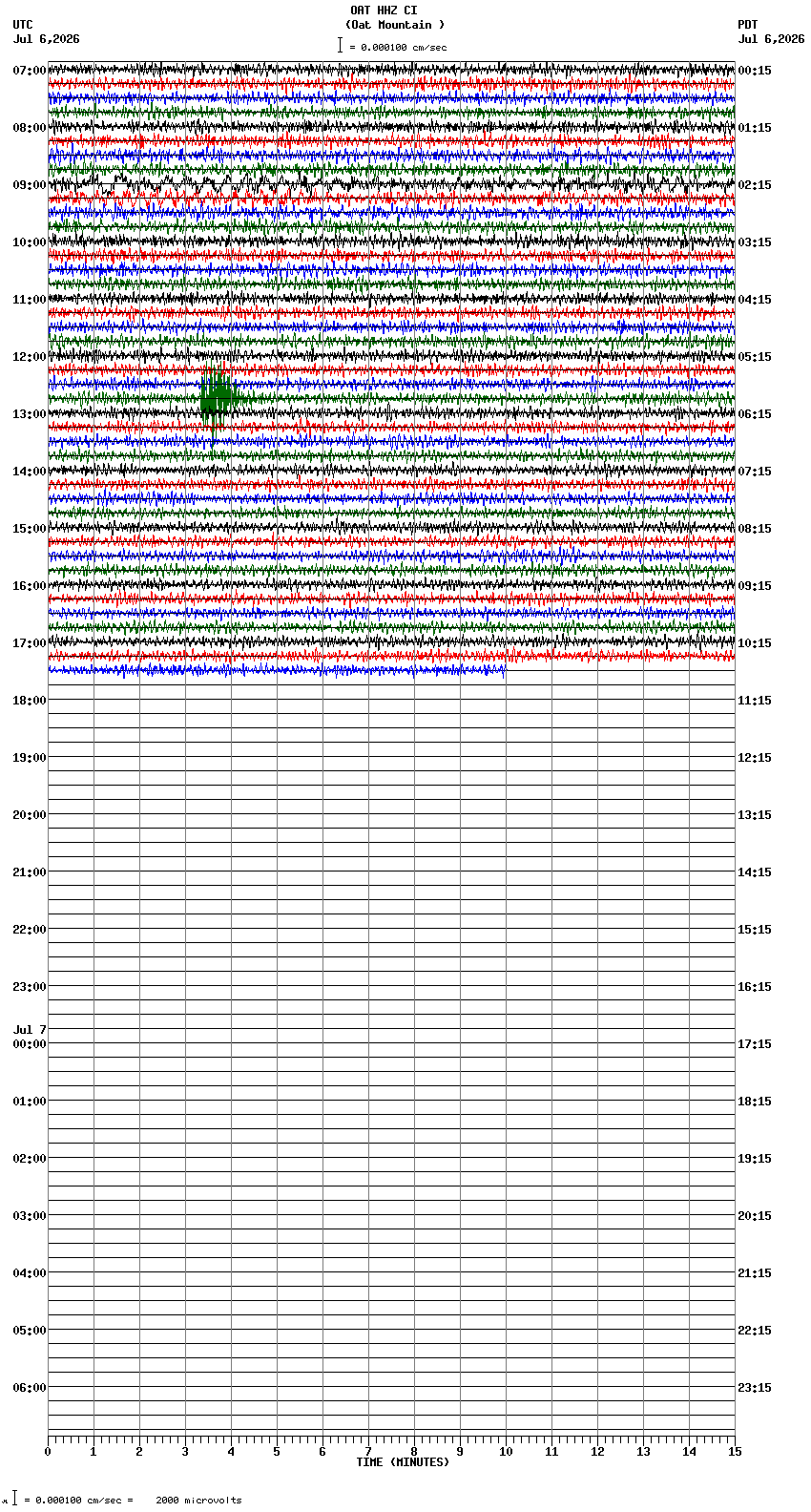Viewport: 811px width, 1512px height.
Task: Click the '(Oat Mountain )' subtitle
Action: coord(395,25)
